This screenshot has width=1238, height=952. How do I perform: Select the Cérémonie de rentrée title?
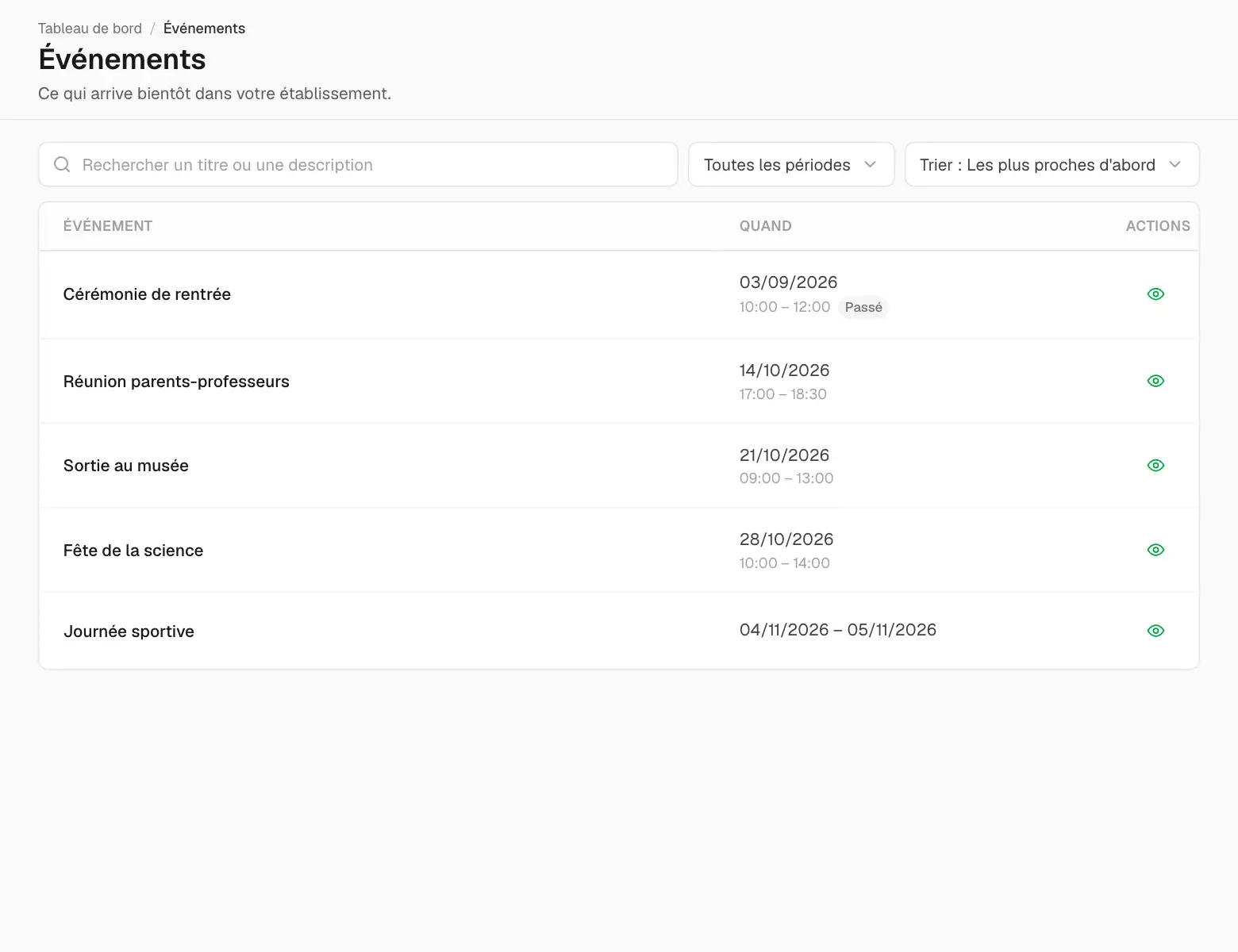(147, 294)
